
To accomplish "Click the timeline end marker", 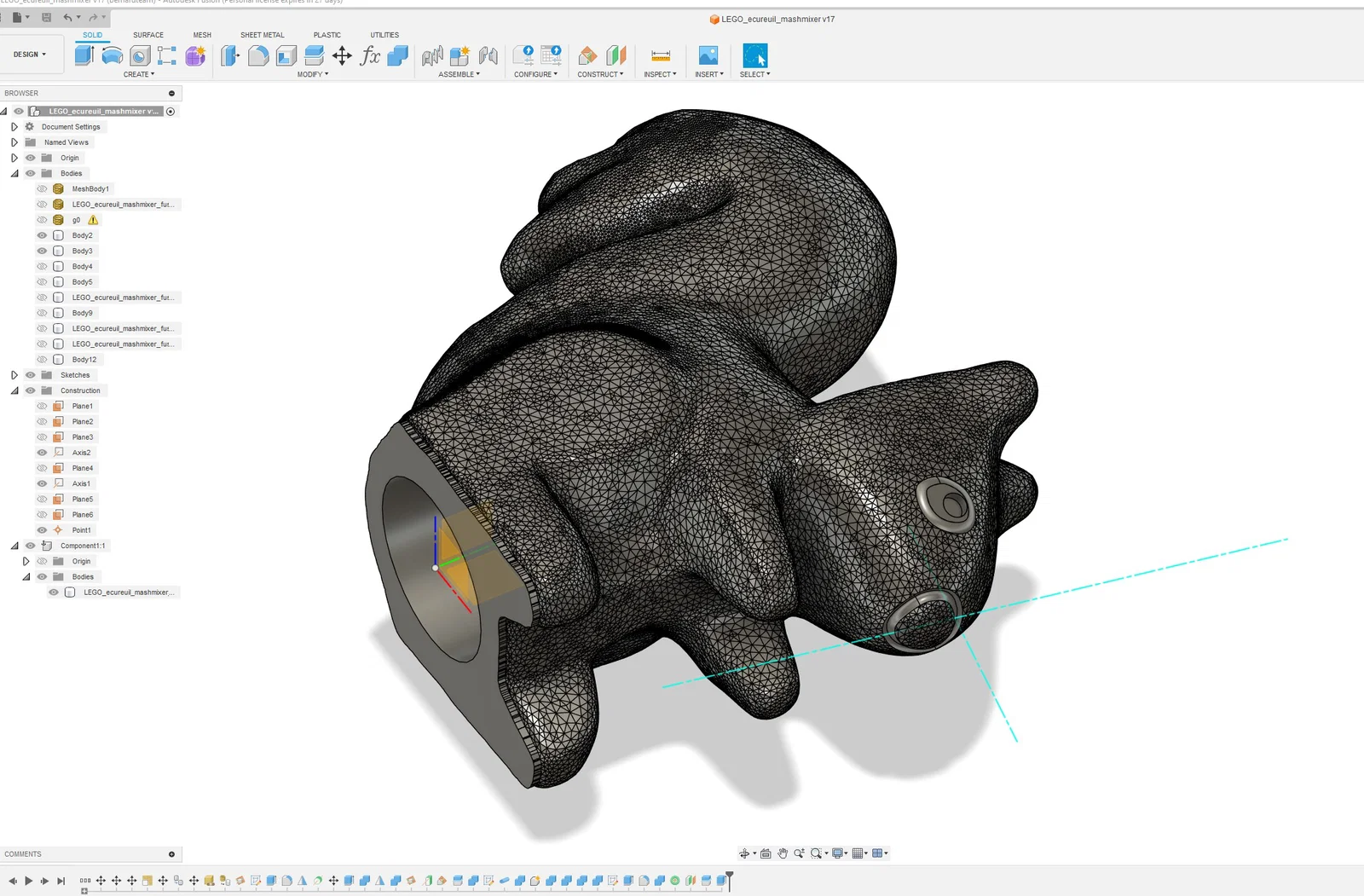I will pos(730,882).
